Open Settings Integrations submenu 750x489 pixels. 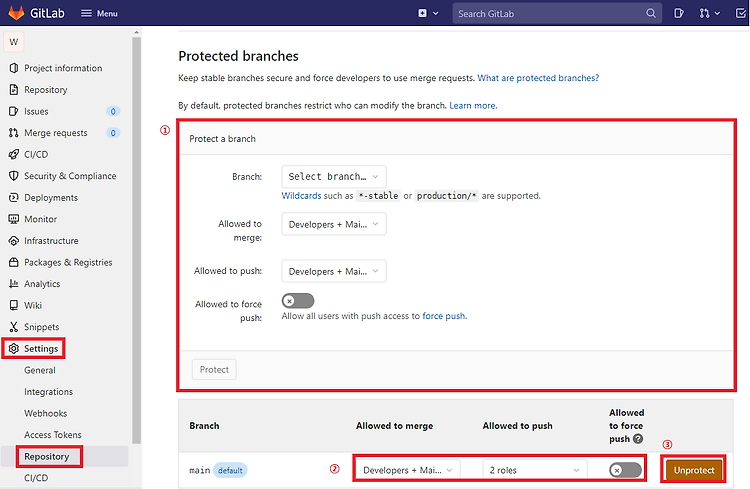point(48,391)
